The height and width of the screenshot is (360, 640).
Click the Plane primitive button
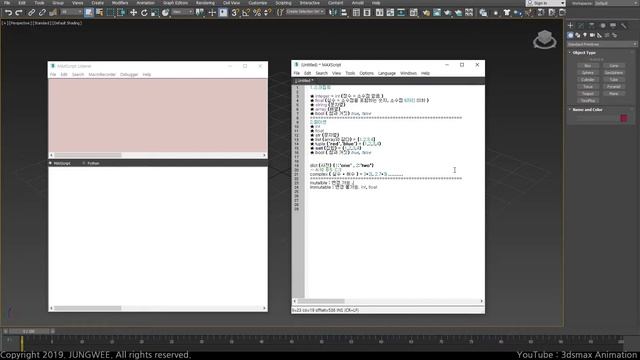[613, 93]
